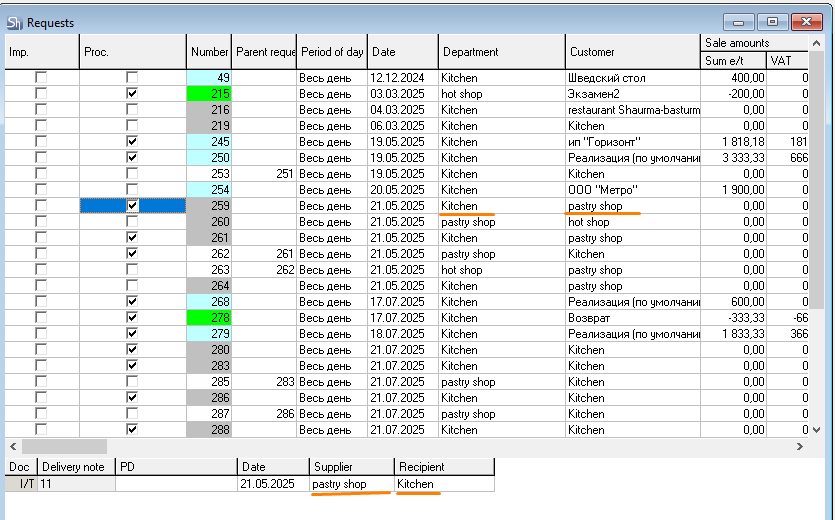Sort by the Department column header
The width and height of the screenshot is (835, 520).
(501, 52)
